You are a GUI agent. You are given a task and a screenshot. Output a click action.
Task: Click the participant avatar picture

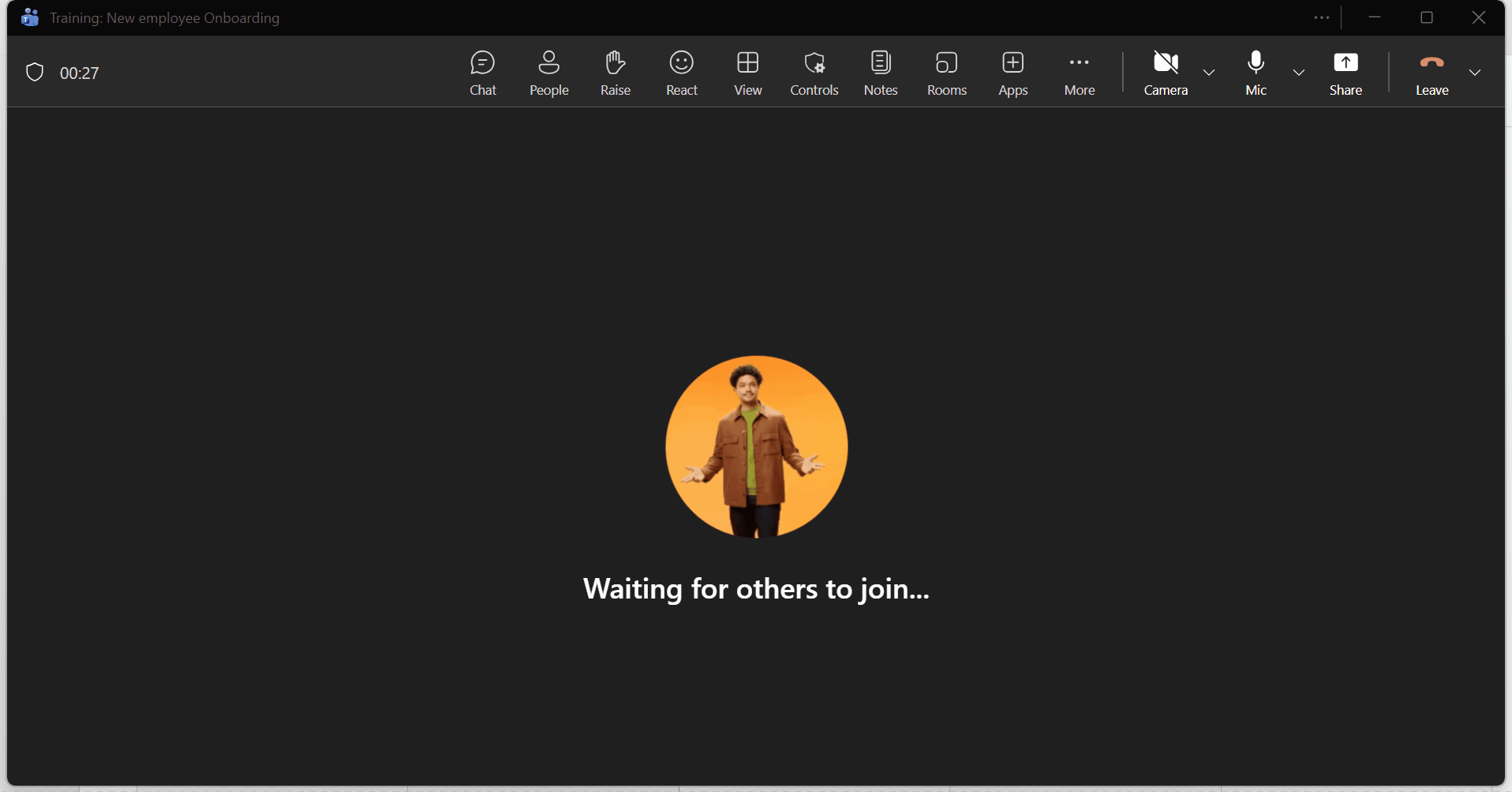756,446
